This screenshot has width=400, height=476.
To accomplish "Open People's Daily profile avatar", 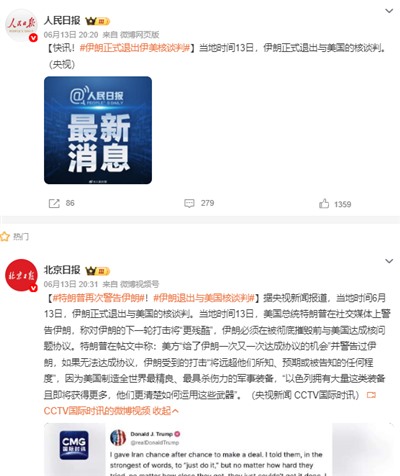I will point(21,25).
